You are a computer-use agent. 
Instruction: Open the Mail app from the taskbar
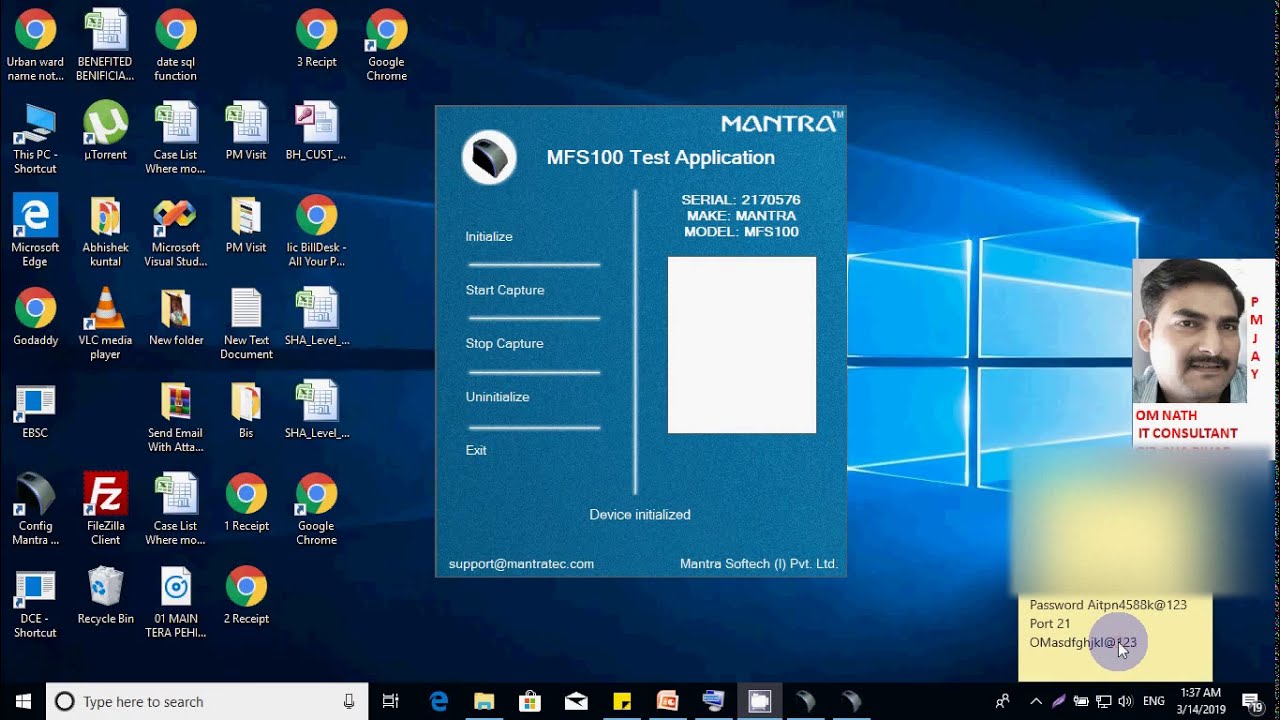click(576, 701)
